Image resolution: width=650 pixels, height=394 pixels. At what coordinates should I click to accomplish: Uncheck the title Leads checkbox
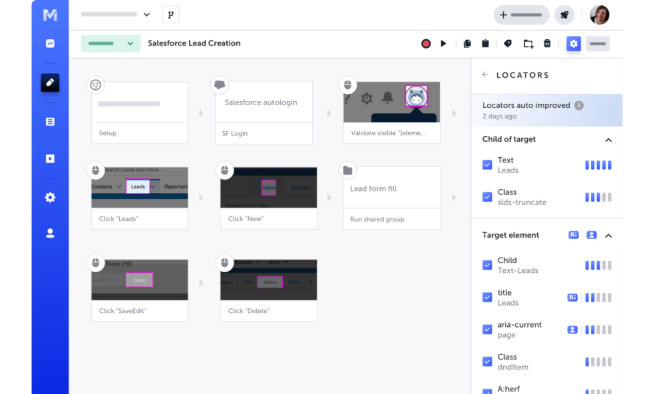click(x=488, y=297)
